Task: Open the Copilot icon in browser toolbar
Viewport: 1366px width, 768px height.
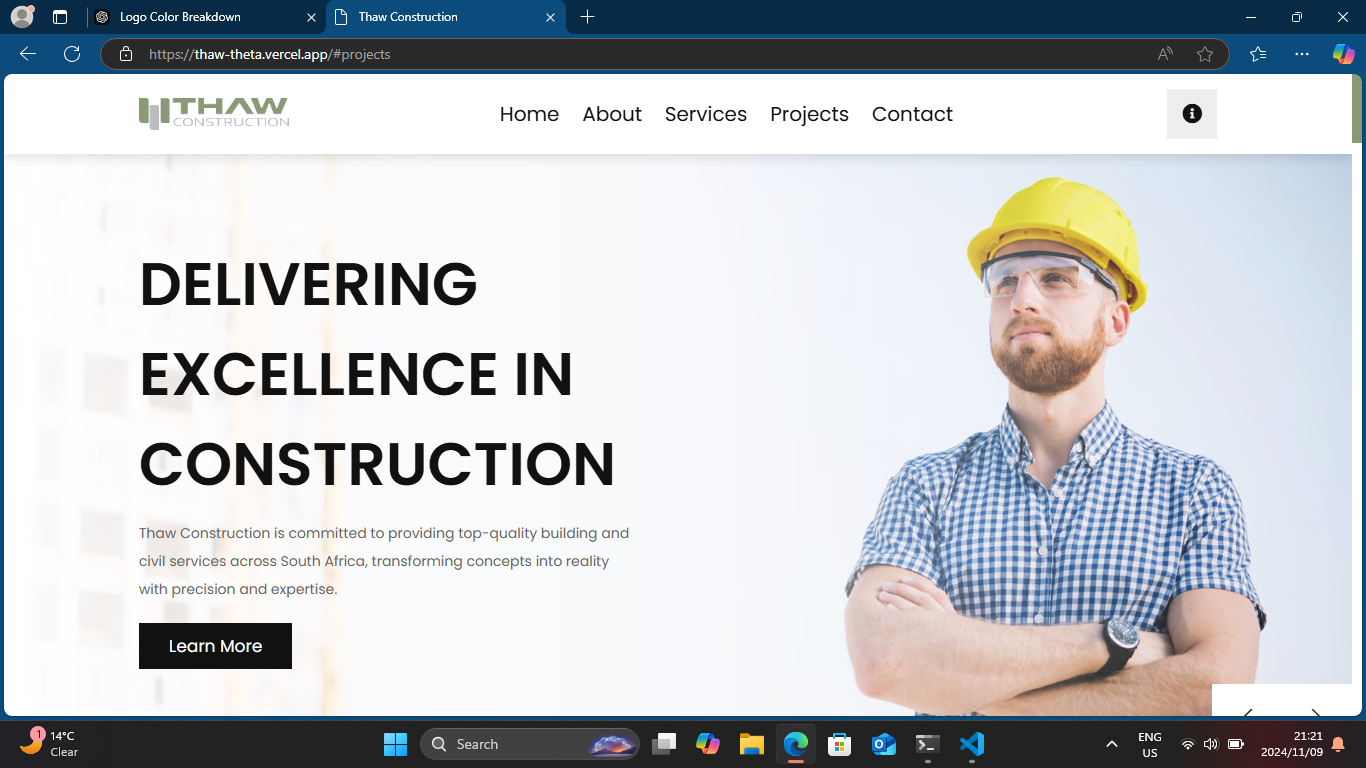Action: 1343,54
